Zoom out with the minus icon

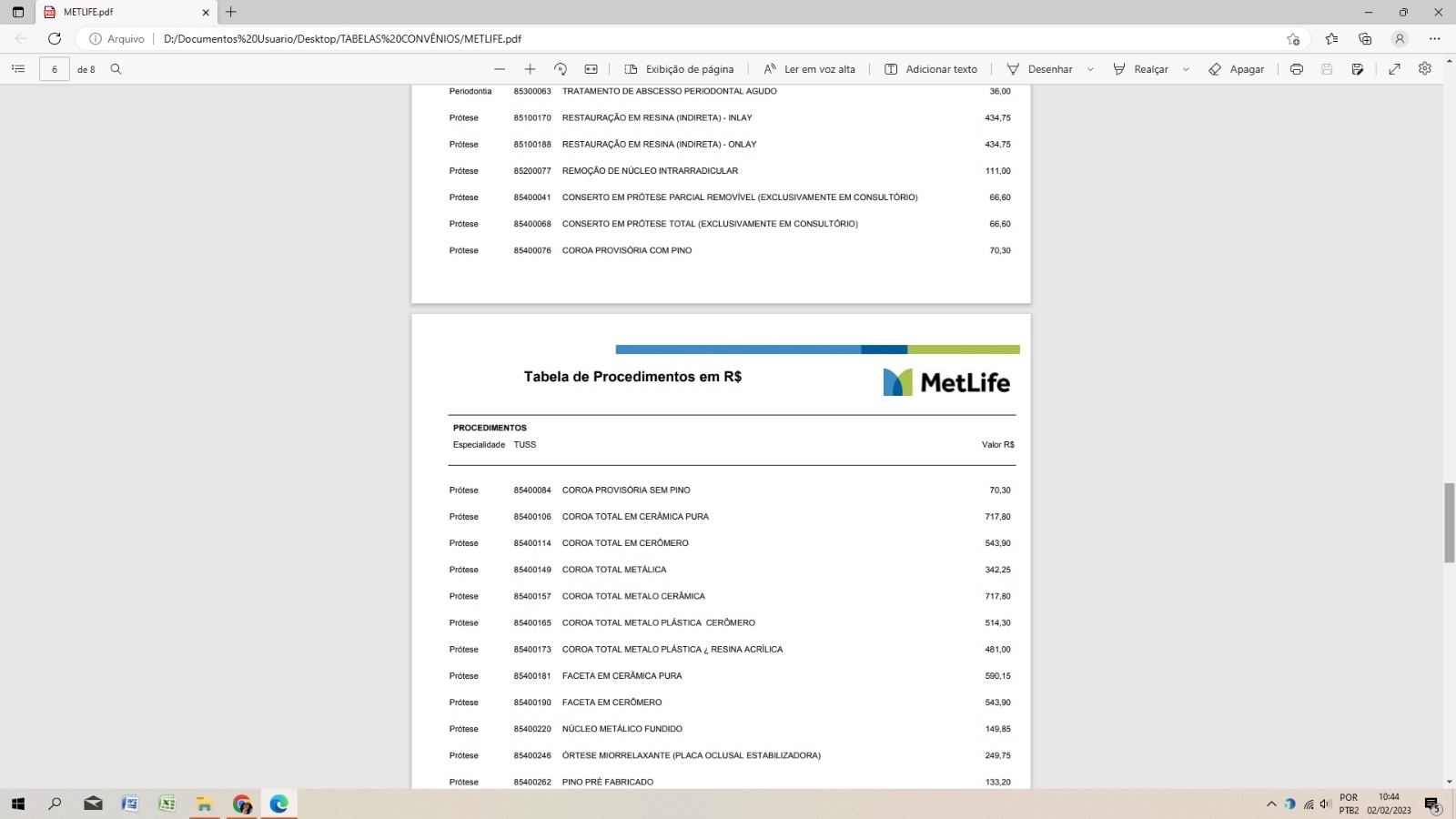[x=500, y=69]
